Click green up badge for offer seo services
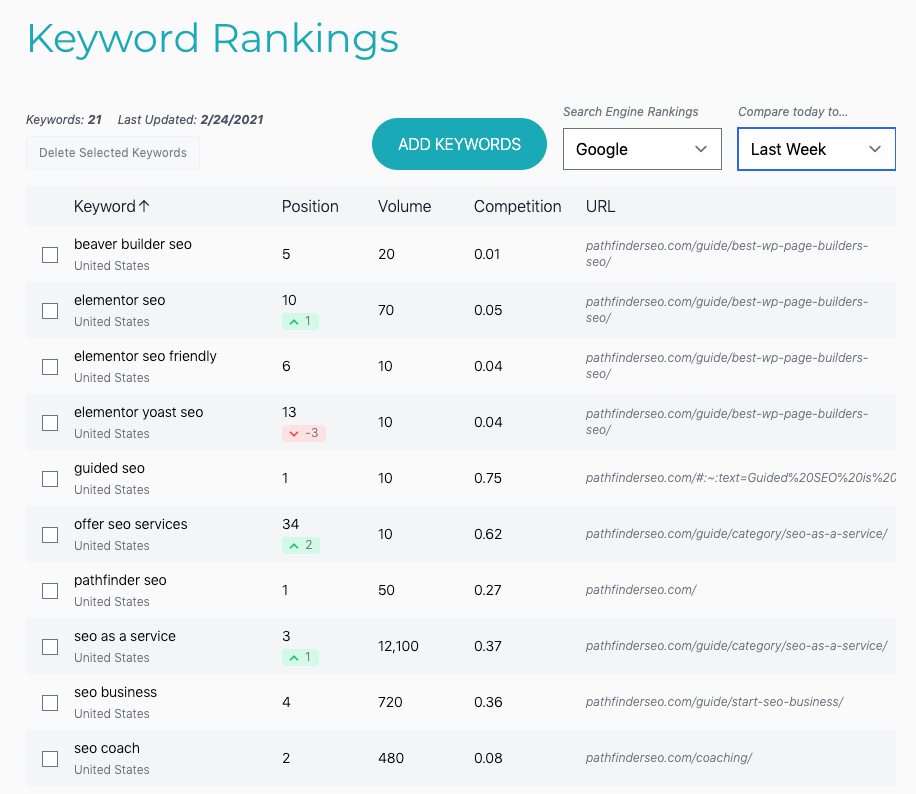The image size is (916, 794). pyautogui.click(x=300, y=546)
